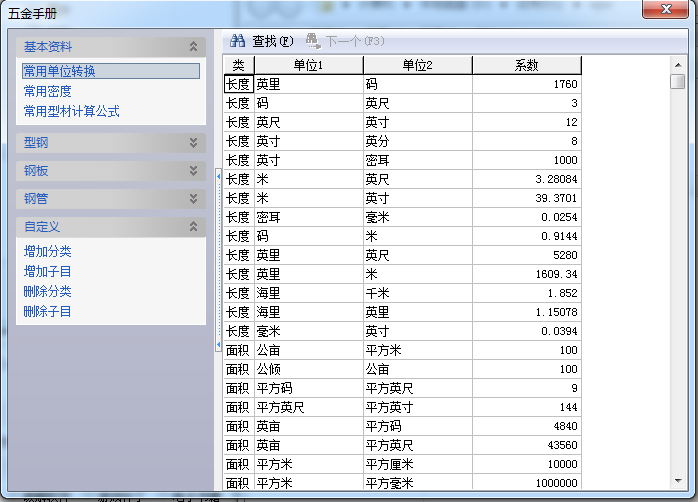Click 单位2 cell 英分
Viewport: 698px width, 502px height.
point(418,141)
